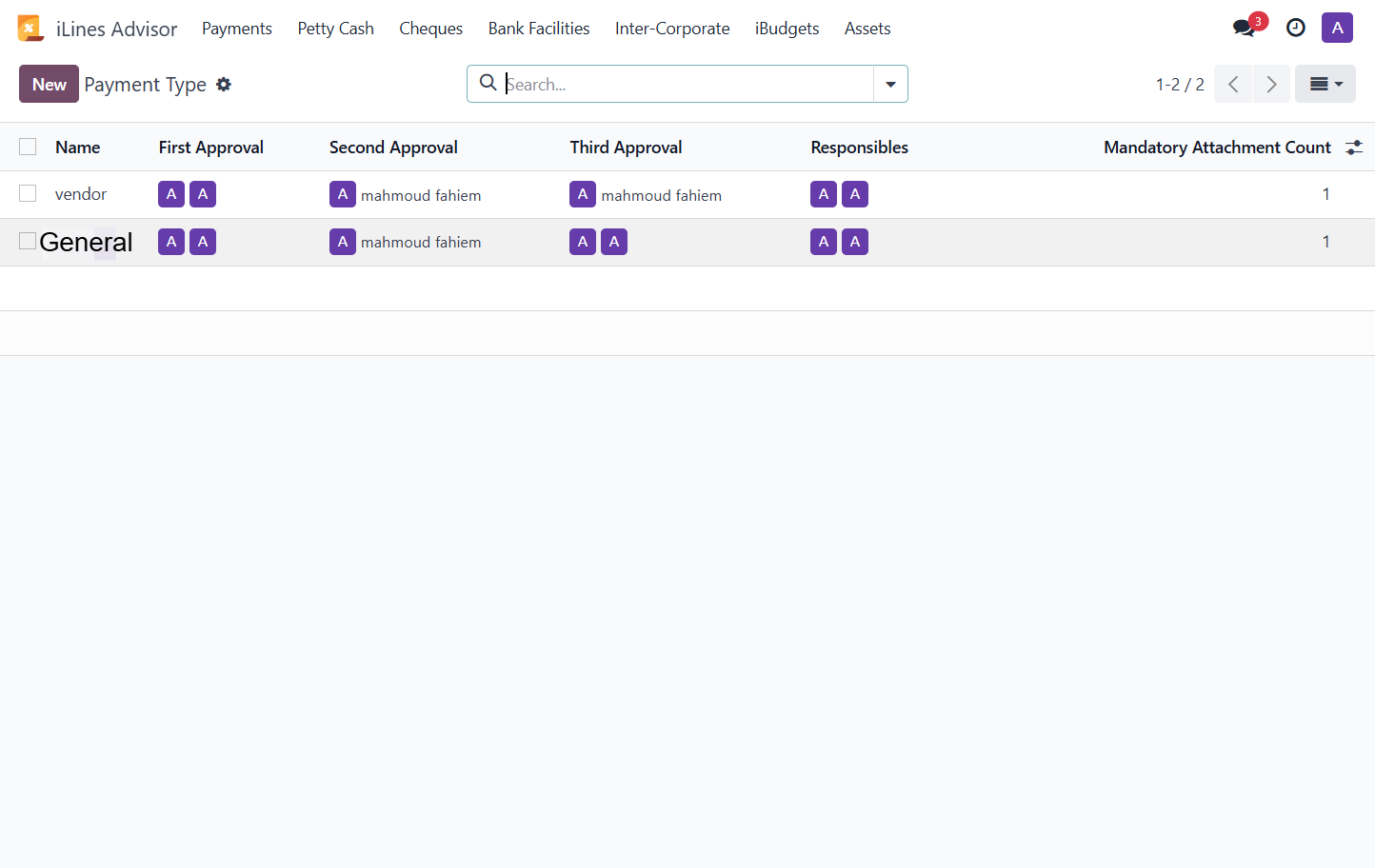Image resolution: width=1375 pixels, height=868 pixels.
Task: Open the Assets menu
Action: click(x=867, y=29)
